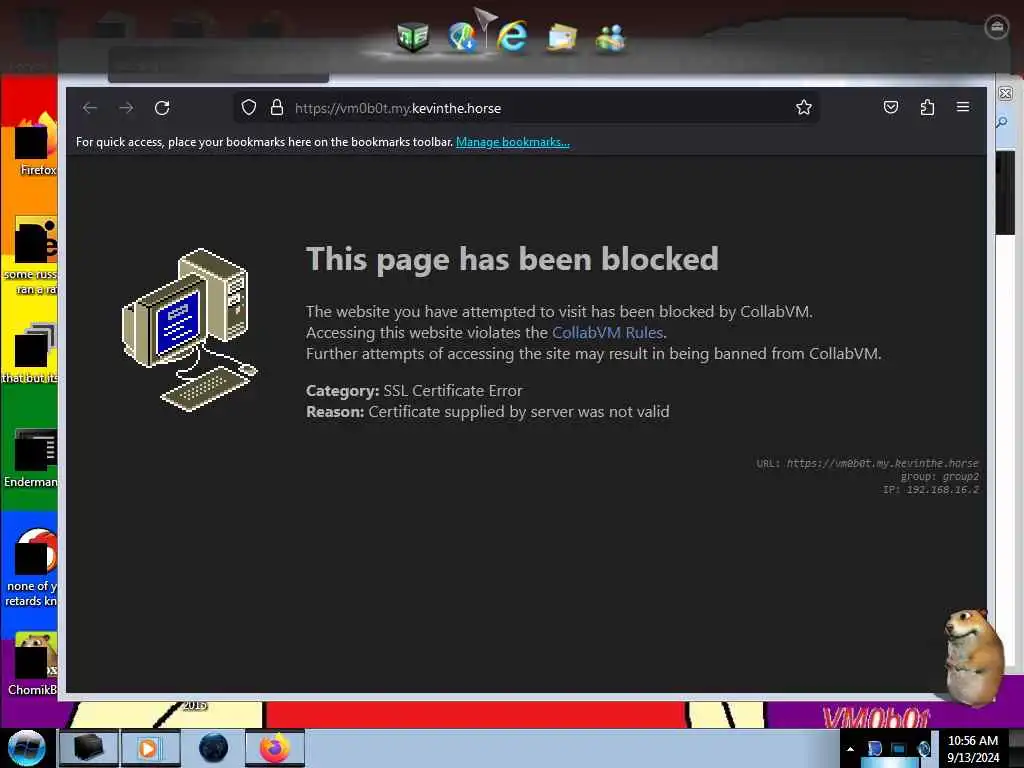Click the magnifier icon in background window
The height and width of the screenshot is (768, 1024).
point(1002,123)
